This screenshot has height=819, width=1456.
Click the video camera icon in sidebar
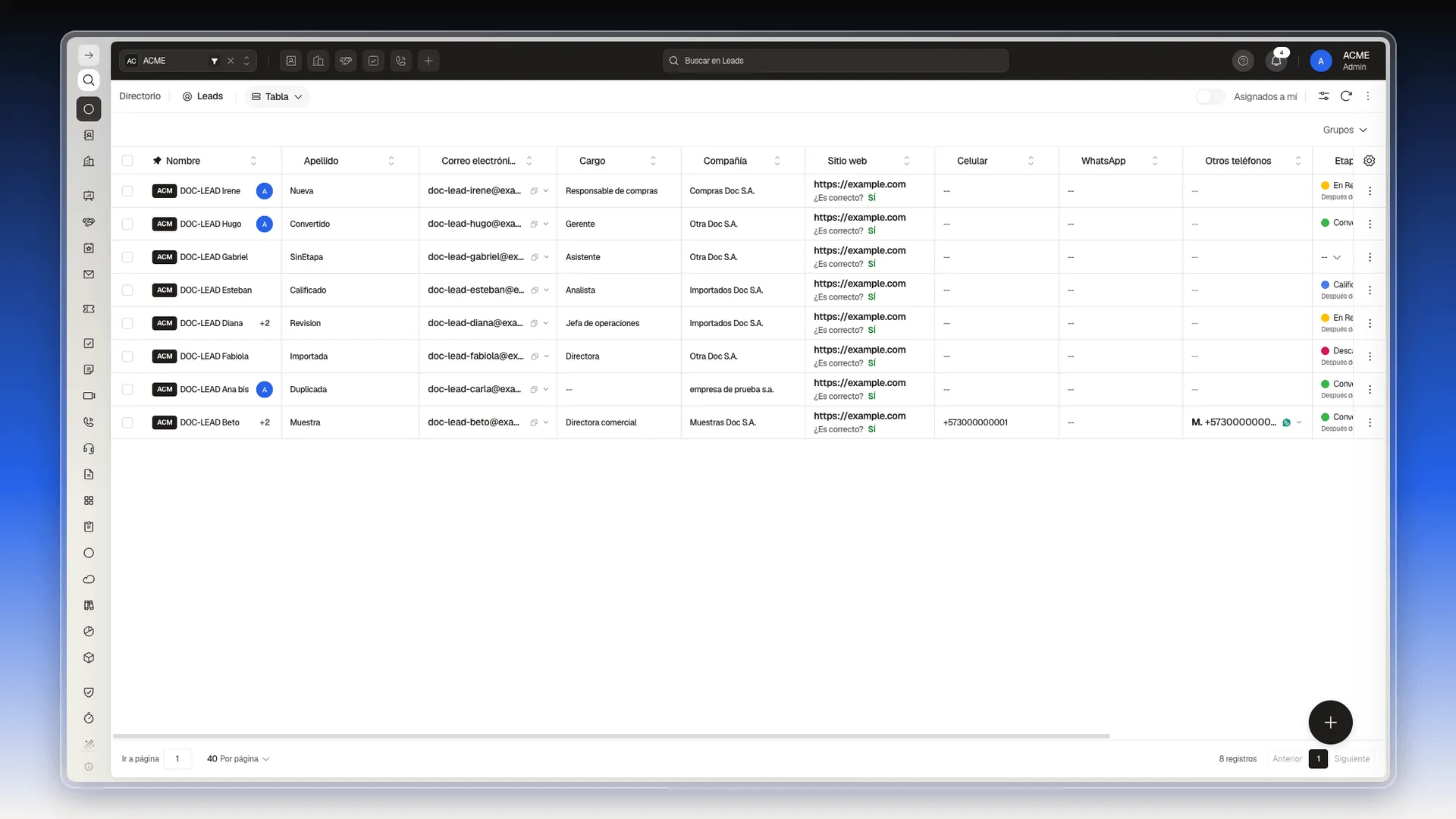tap(89, 396)
